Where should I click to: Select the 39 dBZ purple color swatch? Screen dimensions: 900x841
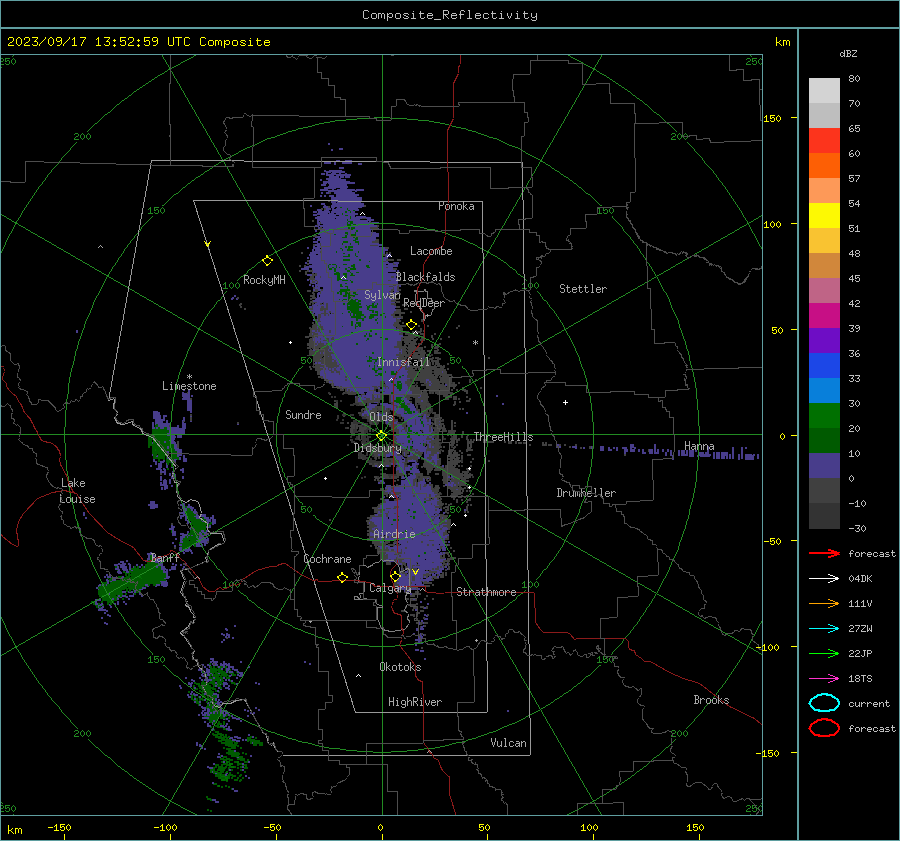coord(824,340)
